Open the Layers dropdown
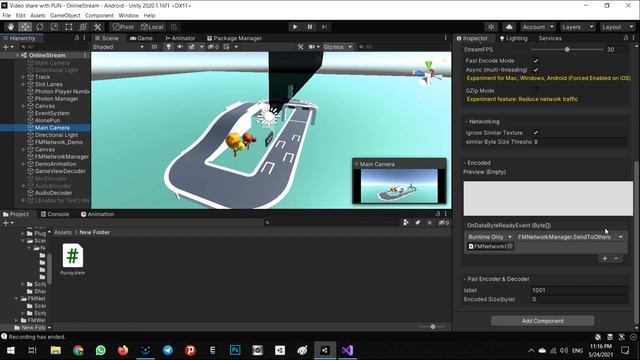The width and height of the screenshot is (640, 360). click(x=577, y=27)
